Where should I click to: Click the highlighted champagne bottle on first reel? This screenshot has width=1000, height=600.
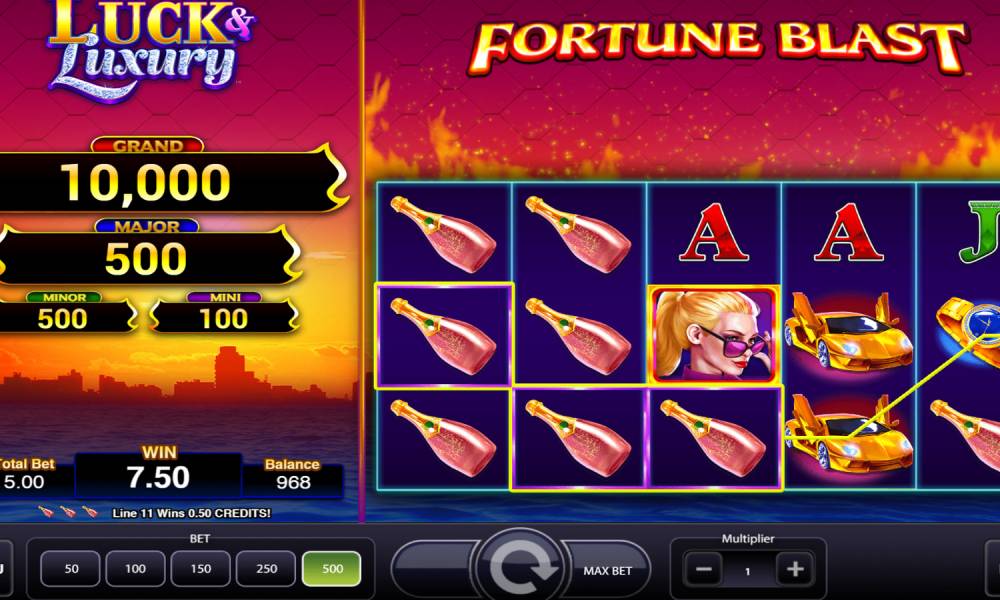[x=444, y=335]
